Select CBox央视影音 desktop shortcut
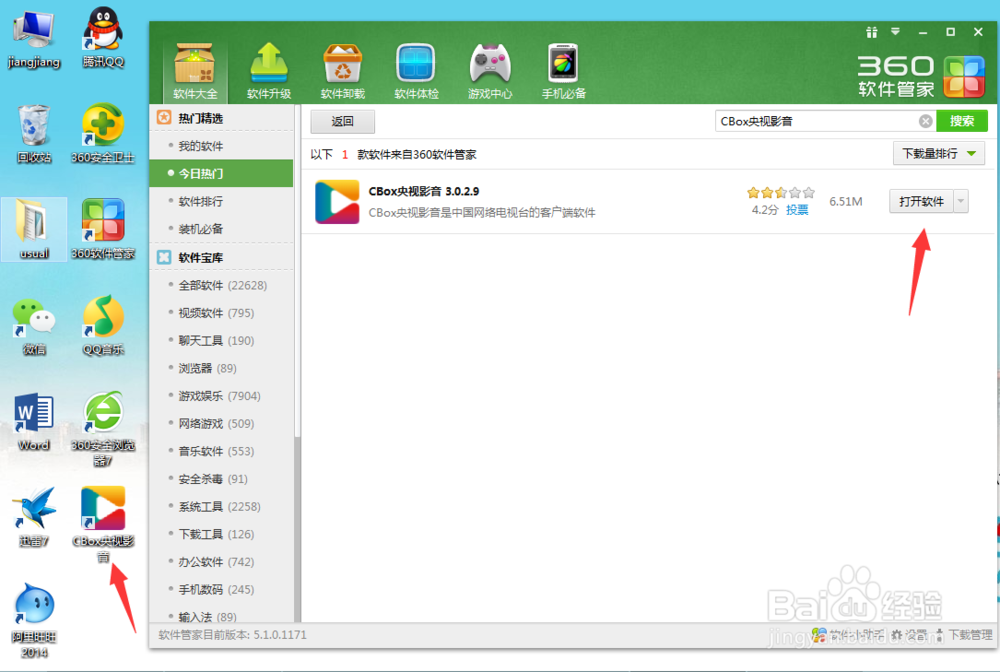Viewport: 1000px width, 672px height. click(103, 524)
